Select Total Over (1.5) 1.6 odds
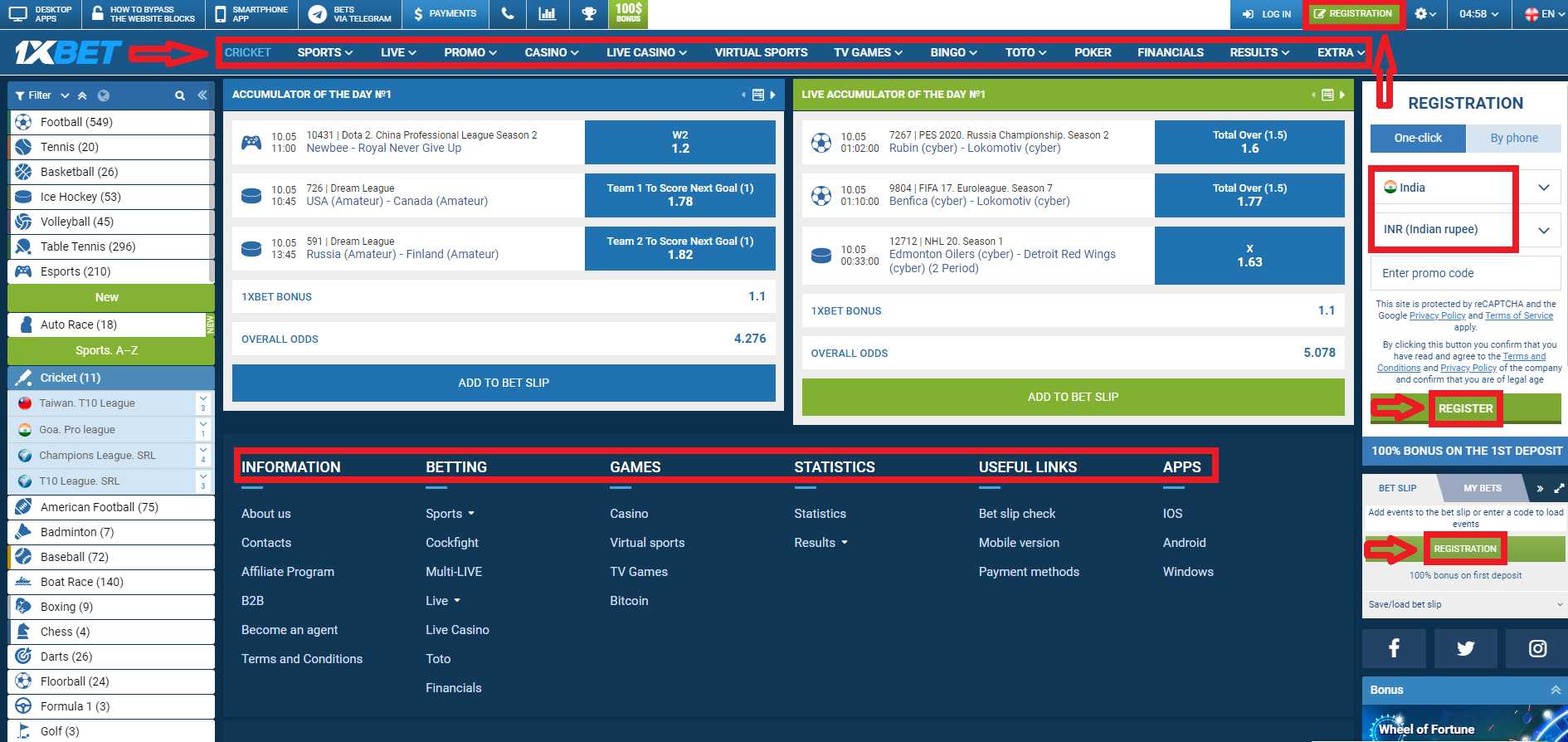 coord(1249,142)
